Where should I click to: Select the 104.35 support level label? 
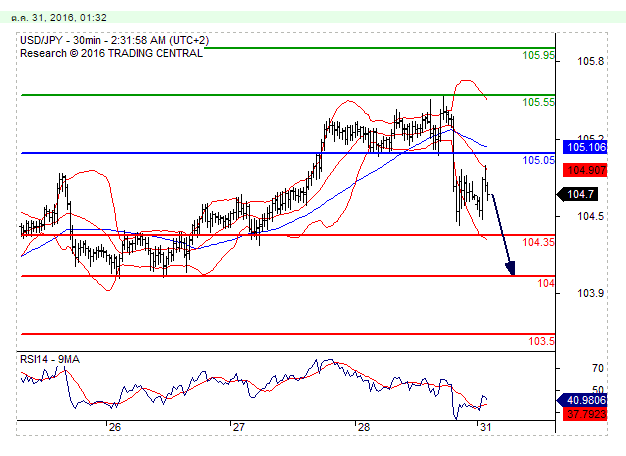pos(538,242)
